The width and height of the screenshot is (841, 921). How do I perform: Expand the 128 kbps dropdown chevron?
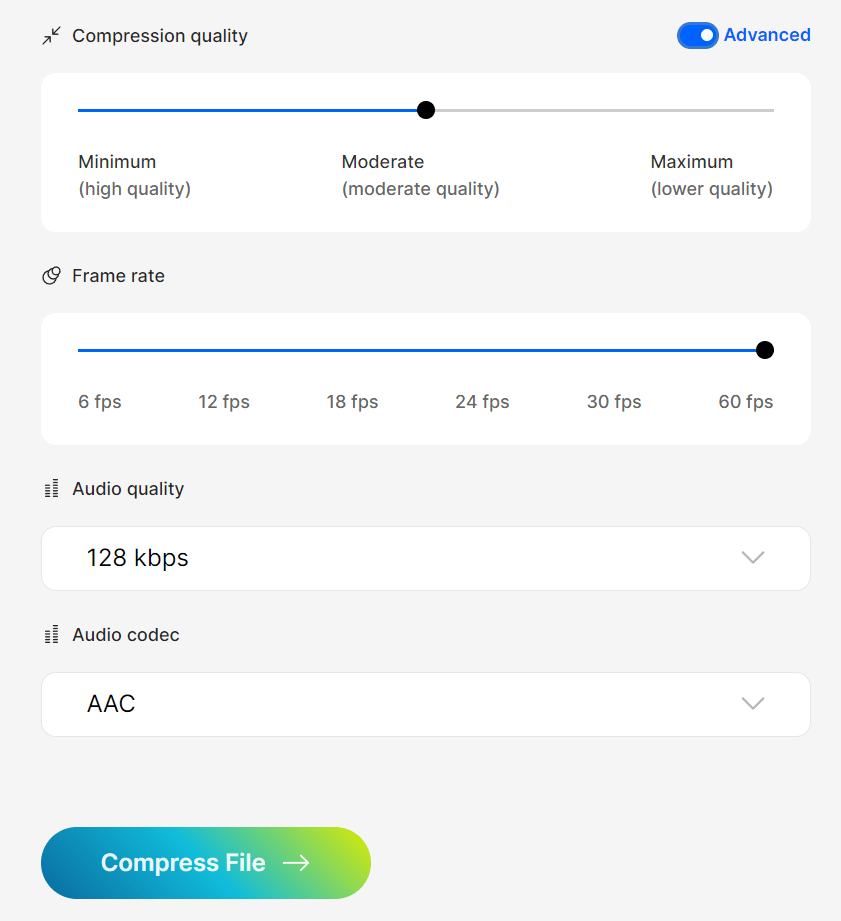click(x=753, y=558)
